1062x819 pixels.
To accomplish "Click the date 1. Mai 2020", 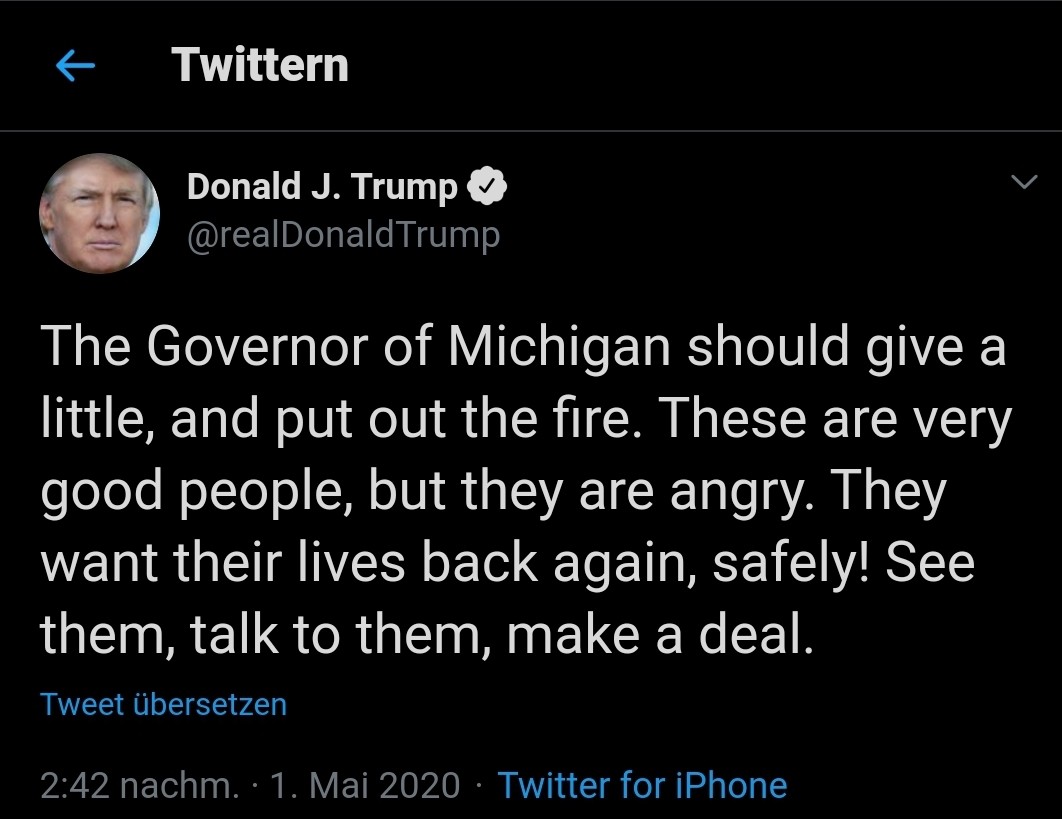I will [366, 785].
